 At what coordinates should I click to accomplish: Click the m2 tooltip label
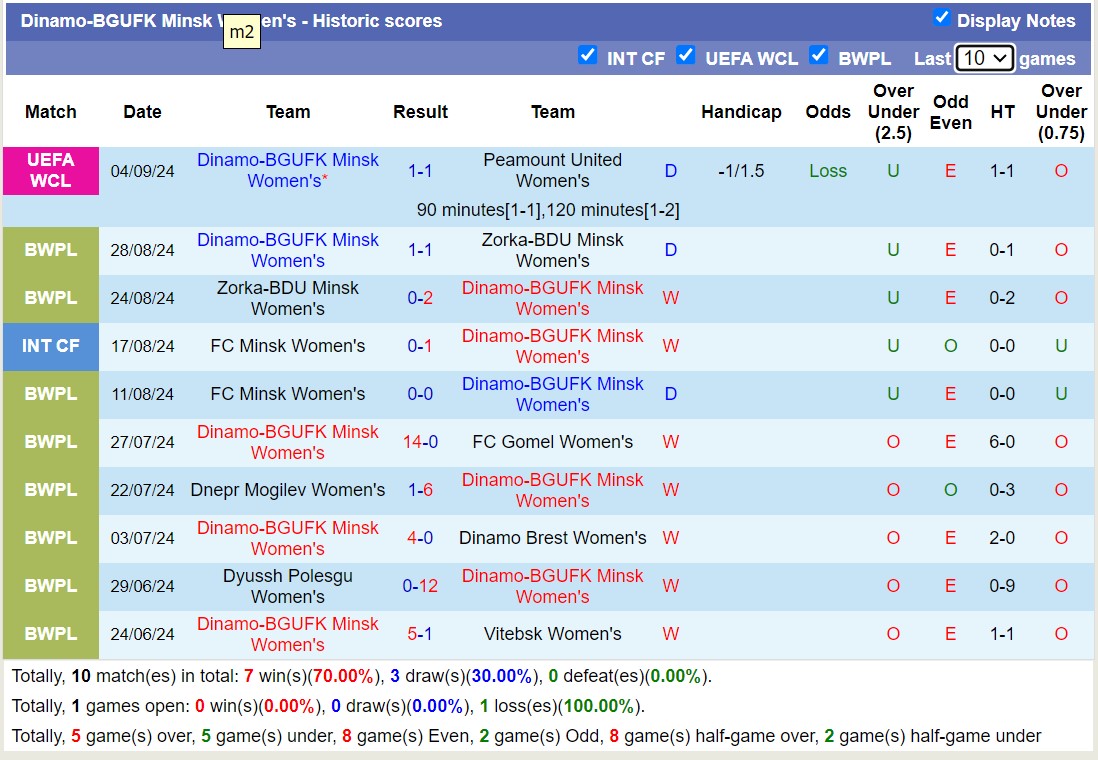[x=242, y=32]
